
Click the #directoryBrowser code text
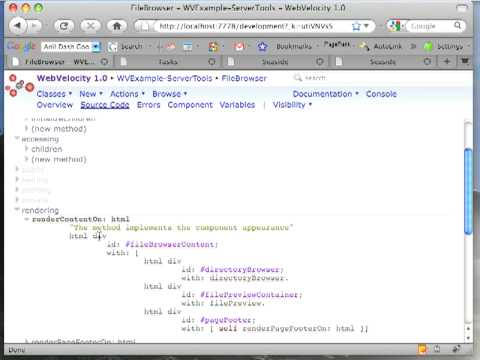pyautogui.click(x=242, y=269)
